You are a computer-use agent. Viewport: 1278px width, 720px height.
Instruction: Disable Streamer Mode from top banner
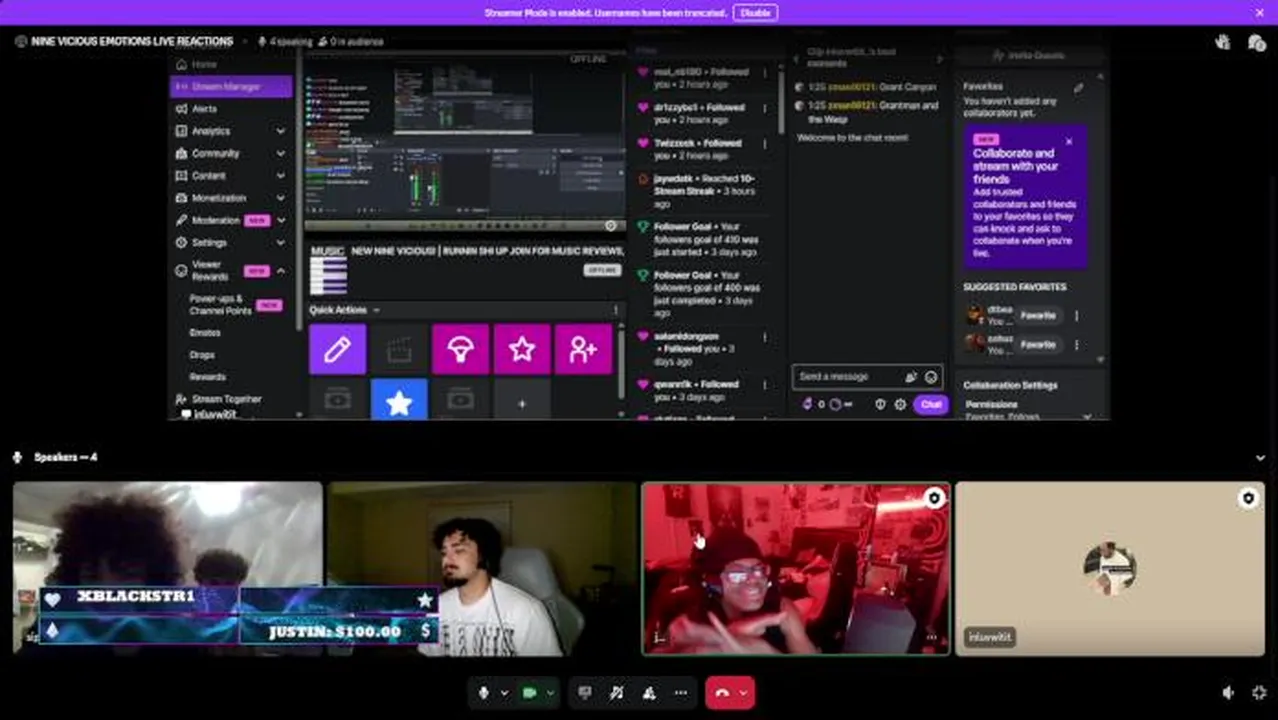click(x=755, y=13)
